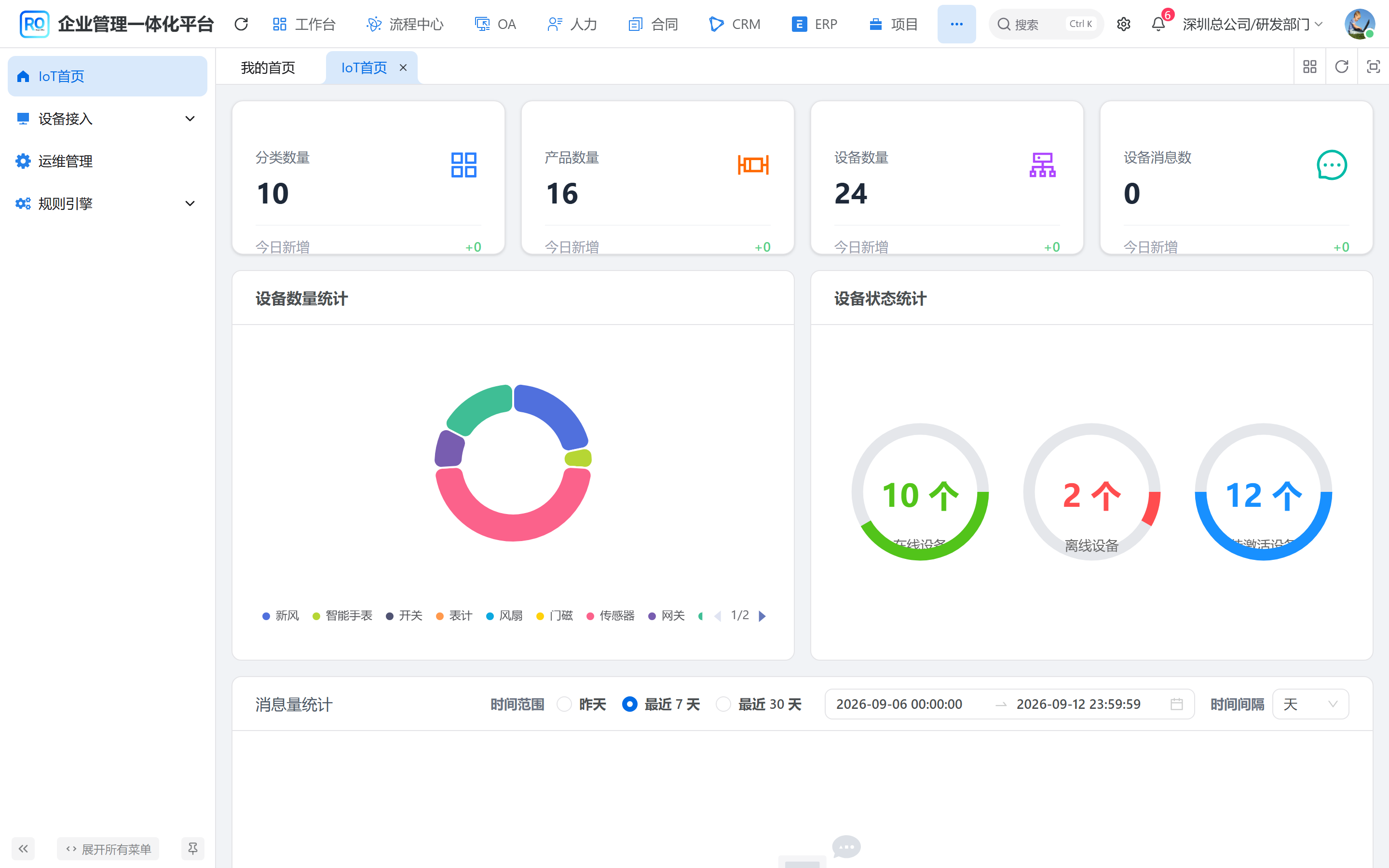Open the ERP module

(815, 24)
